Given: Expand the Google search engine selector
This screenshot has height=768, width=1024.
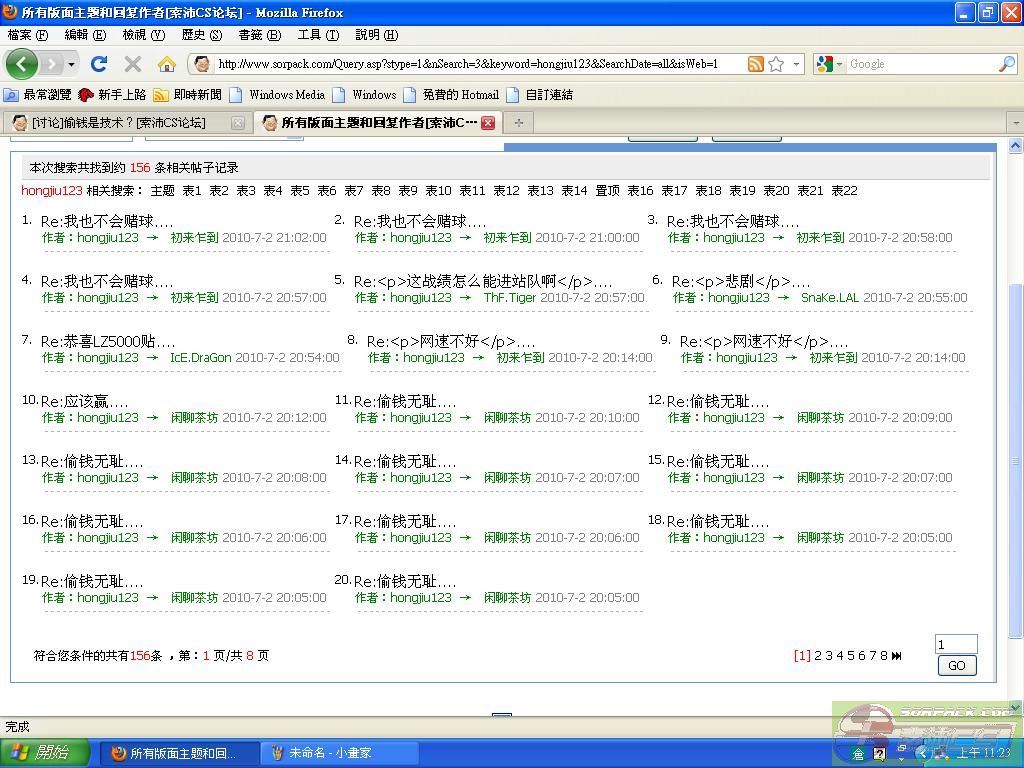Looking at the screenshot, I should coord(840,64).
